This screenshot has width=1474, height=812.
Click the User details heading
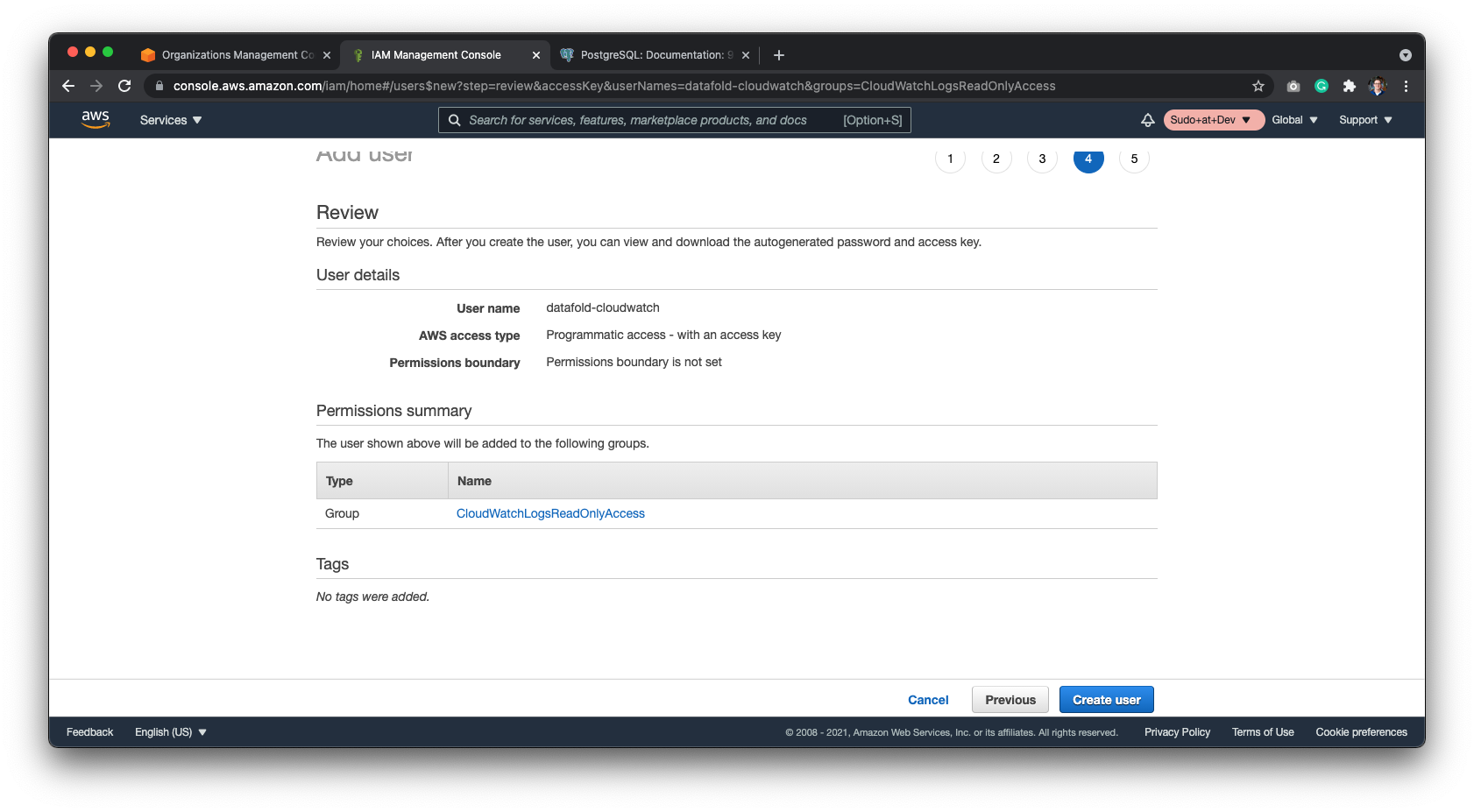coord(358,275)
